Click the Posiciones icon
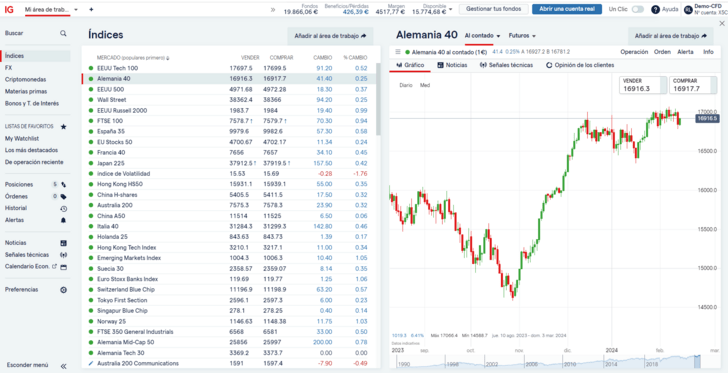Image resolution: width=728 pixels, height=373 pixels. [x=64, y=184]
